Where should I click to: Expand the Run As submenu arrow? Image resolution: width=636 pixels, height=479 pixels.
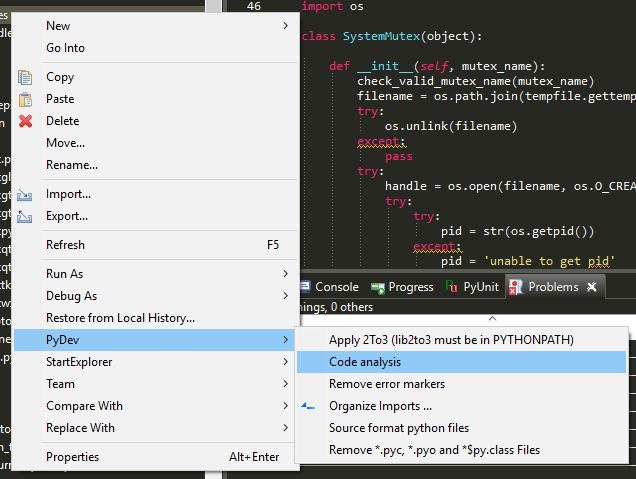pos(286,274)
